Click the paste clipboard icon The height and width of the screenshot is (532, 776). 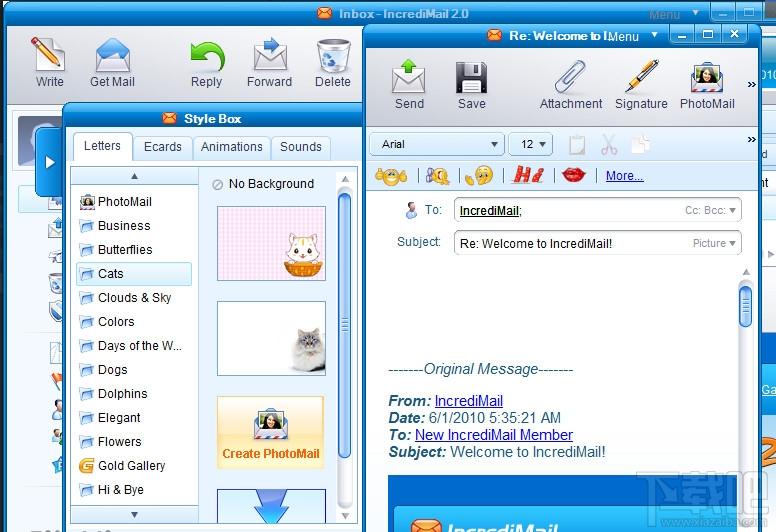pos(577,145)
